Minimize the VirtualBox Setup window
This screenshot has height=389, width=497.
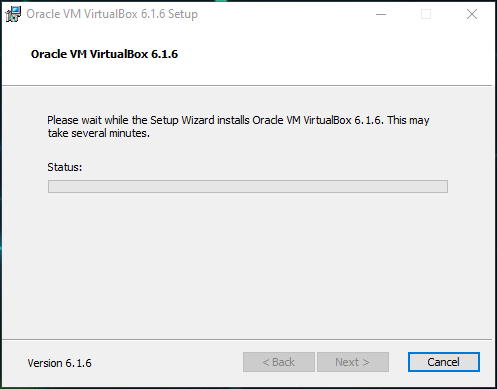tap(381, 14)
